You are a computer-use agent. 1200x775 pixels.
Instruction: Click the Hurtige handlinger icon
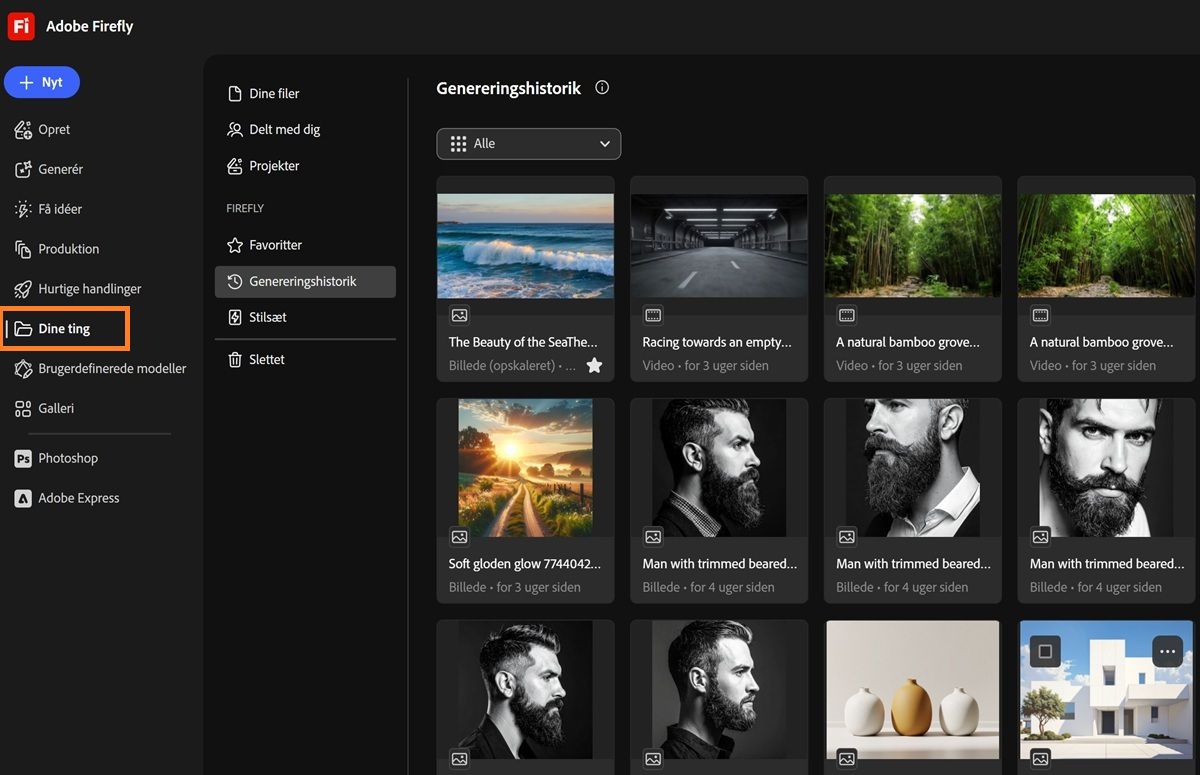pyautogui.click(x=23, y=289)
